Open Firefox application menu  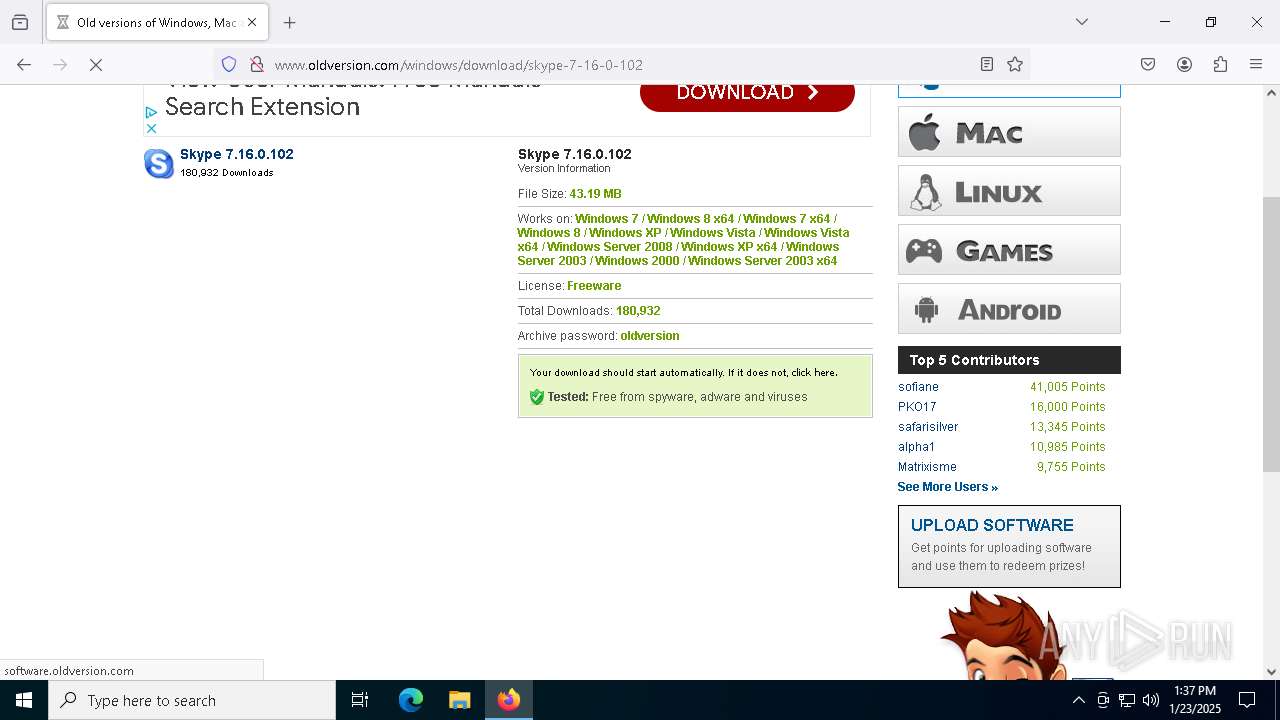point(1256,64)
